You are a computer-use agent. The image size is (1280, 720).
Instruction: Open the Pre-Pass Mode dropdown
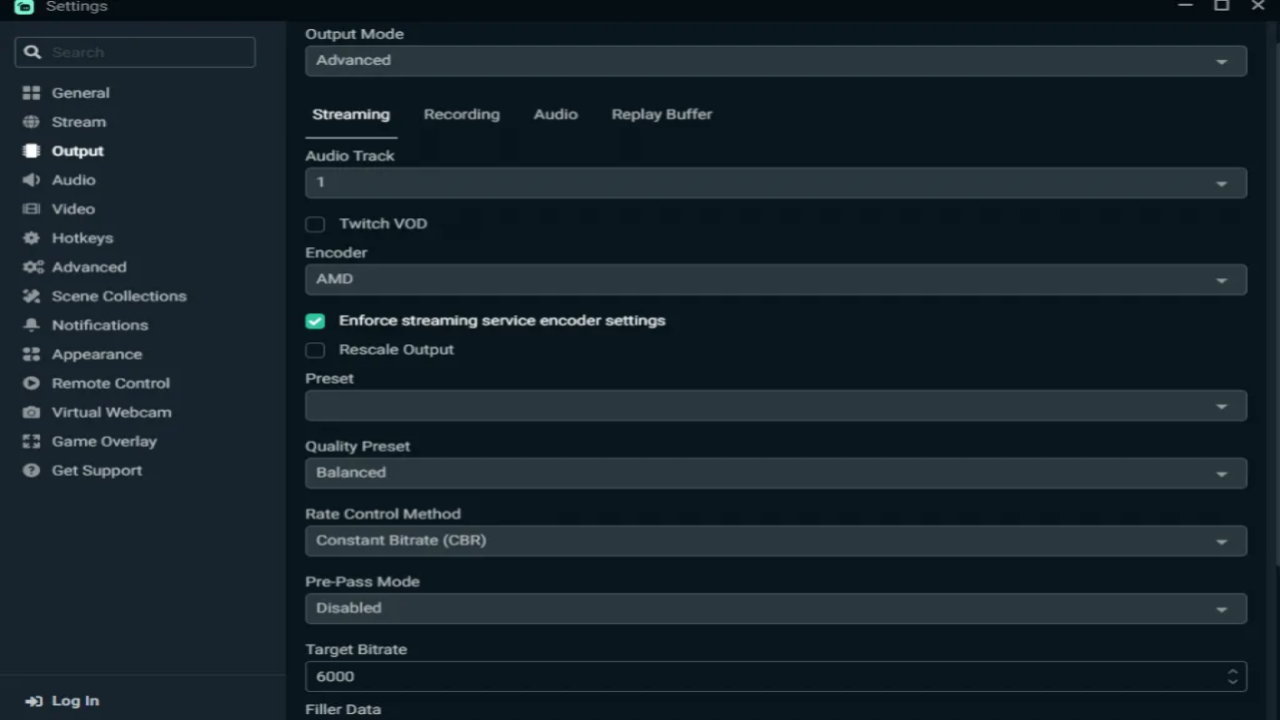tap(776, 608)
